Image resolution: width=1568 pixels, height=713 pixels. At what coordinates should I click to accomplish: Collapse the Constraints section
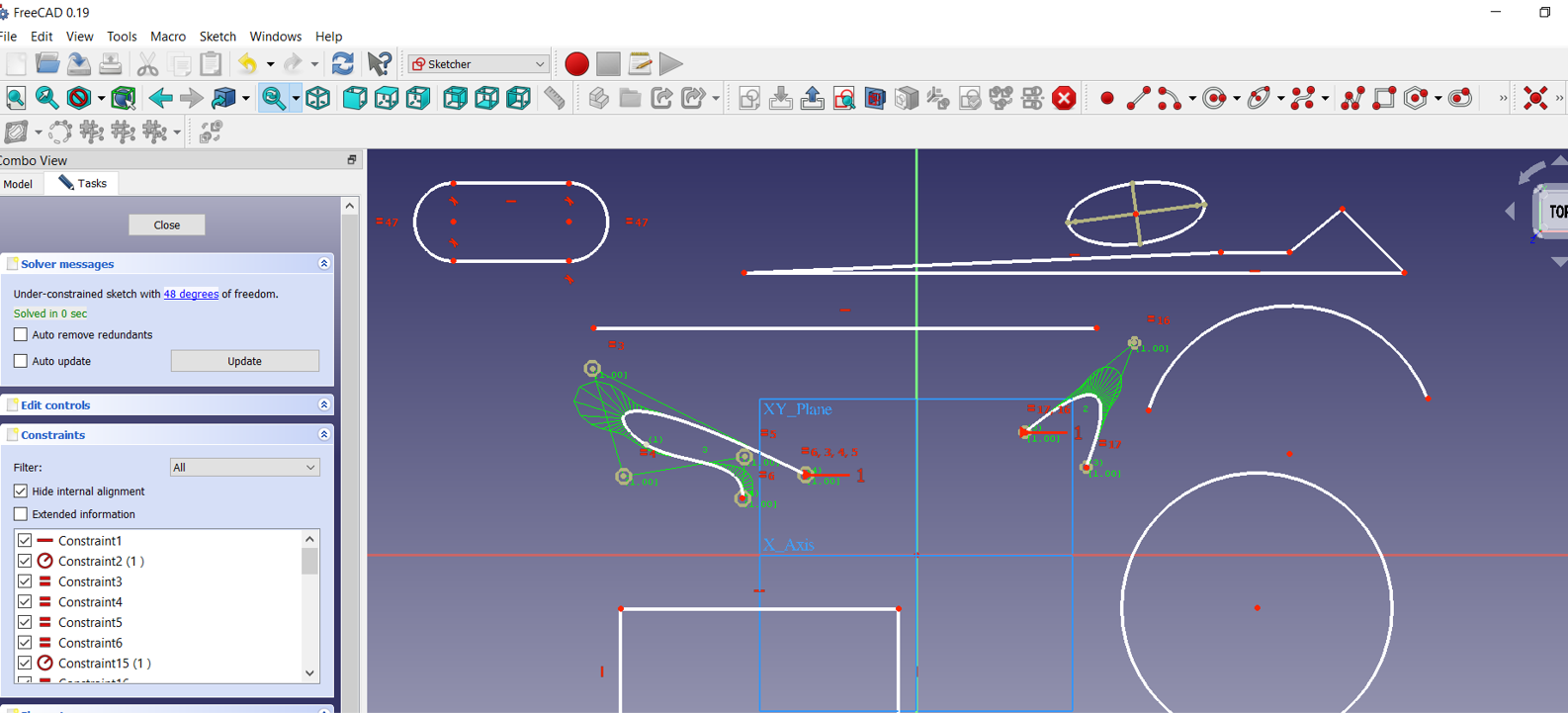(323, 434)
